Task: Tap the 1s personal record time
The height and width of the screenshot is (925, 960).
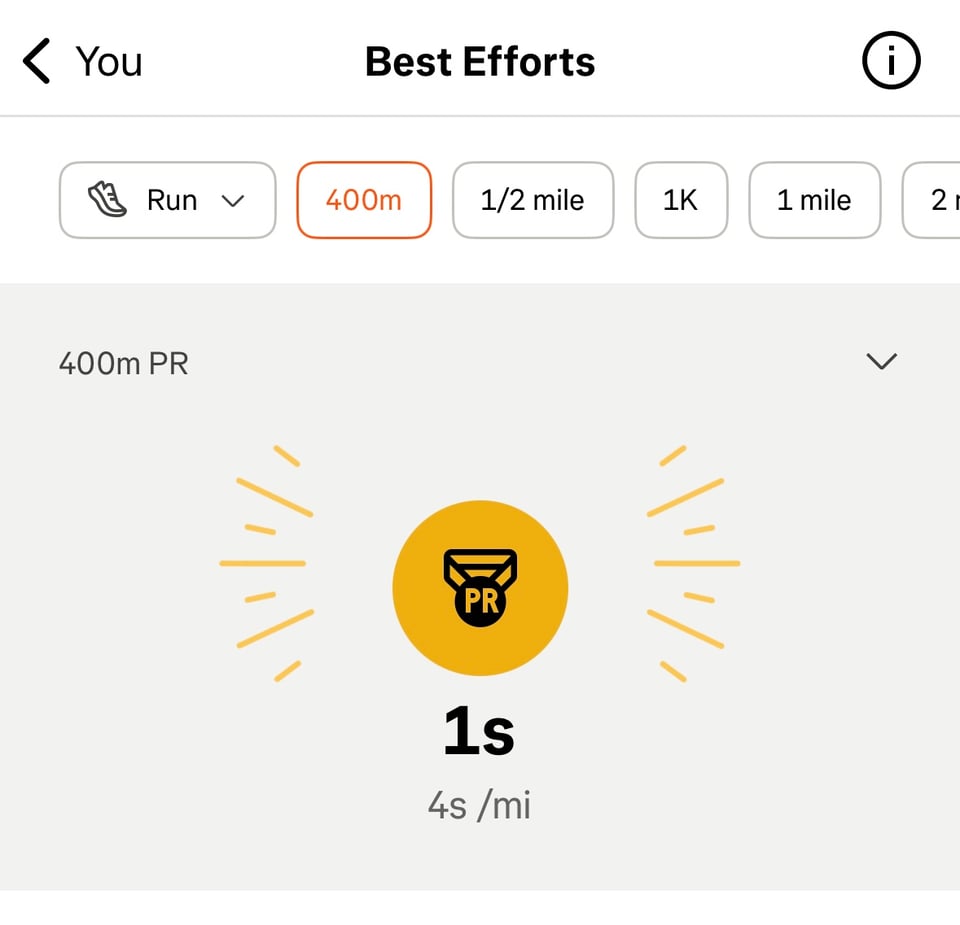Action: [480, 731]
